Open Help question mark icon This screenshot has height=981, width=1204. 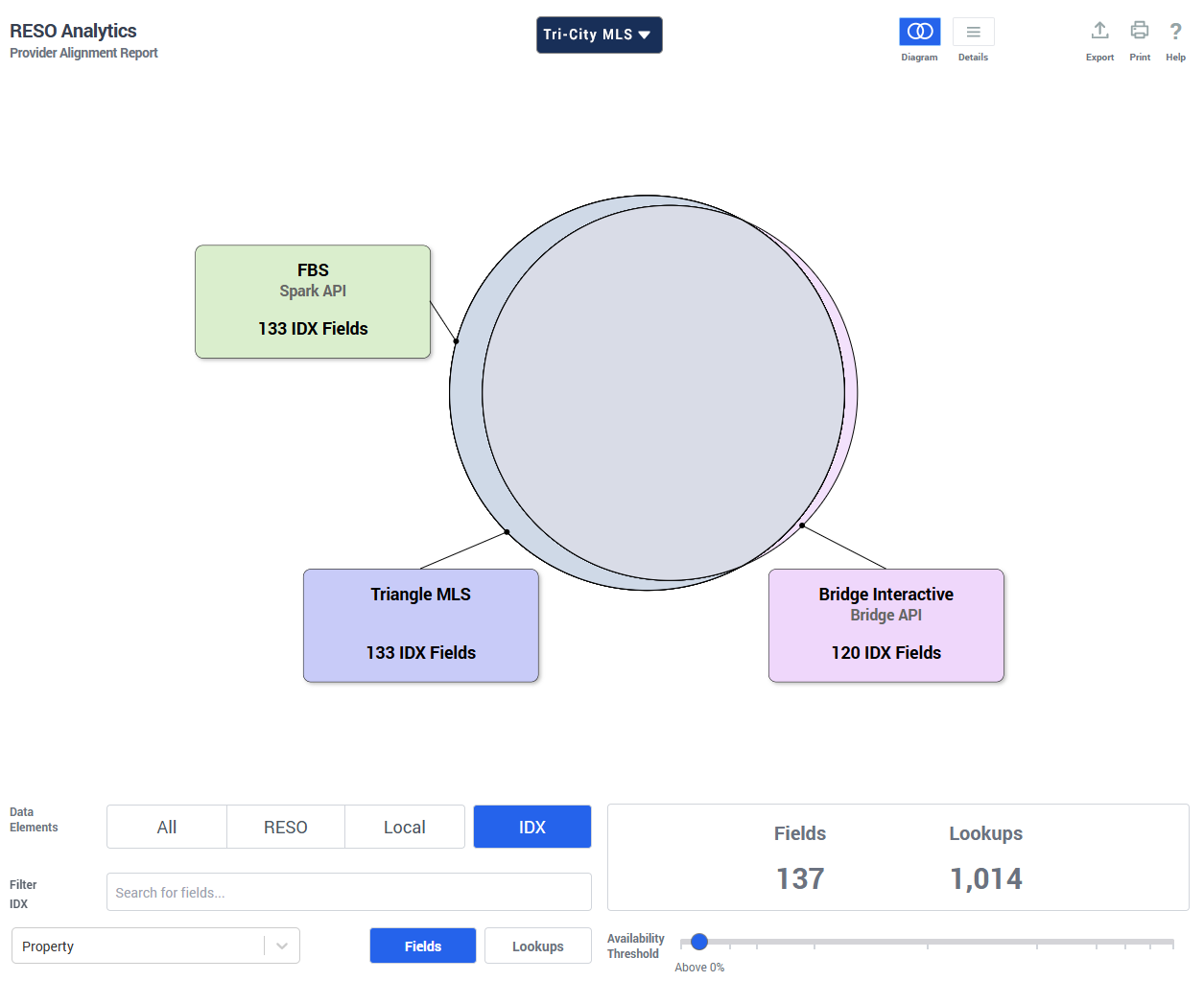coord(1175,32)
